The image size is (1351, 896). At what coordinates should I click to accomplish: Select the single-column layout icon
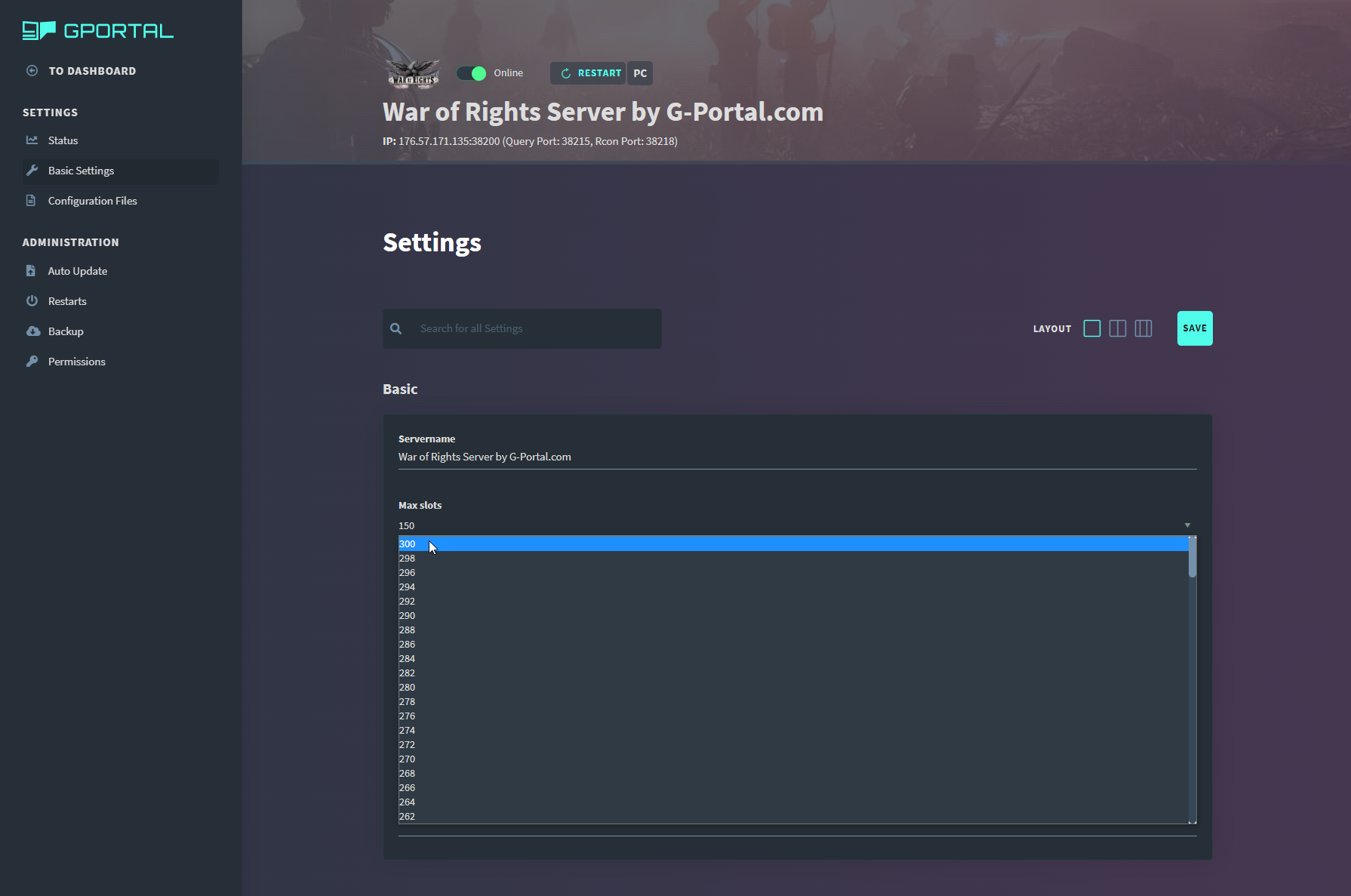pyautogui.click(x=1092, y=328)
